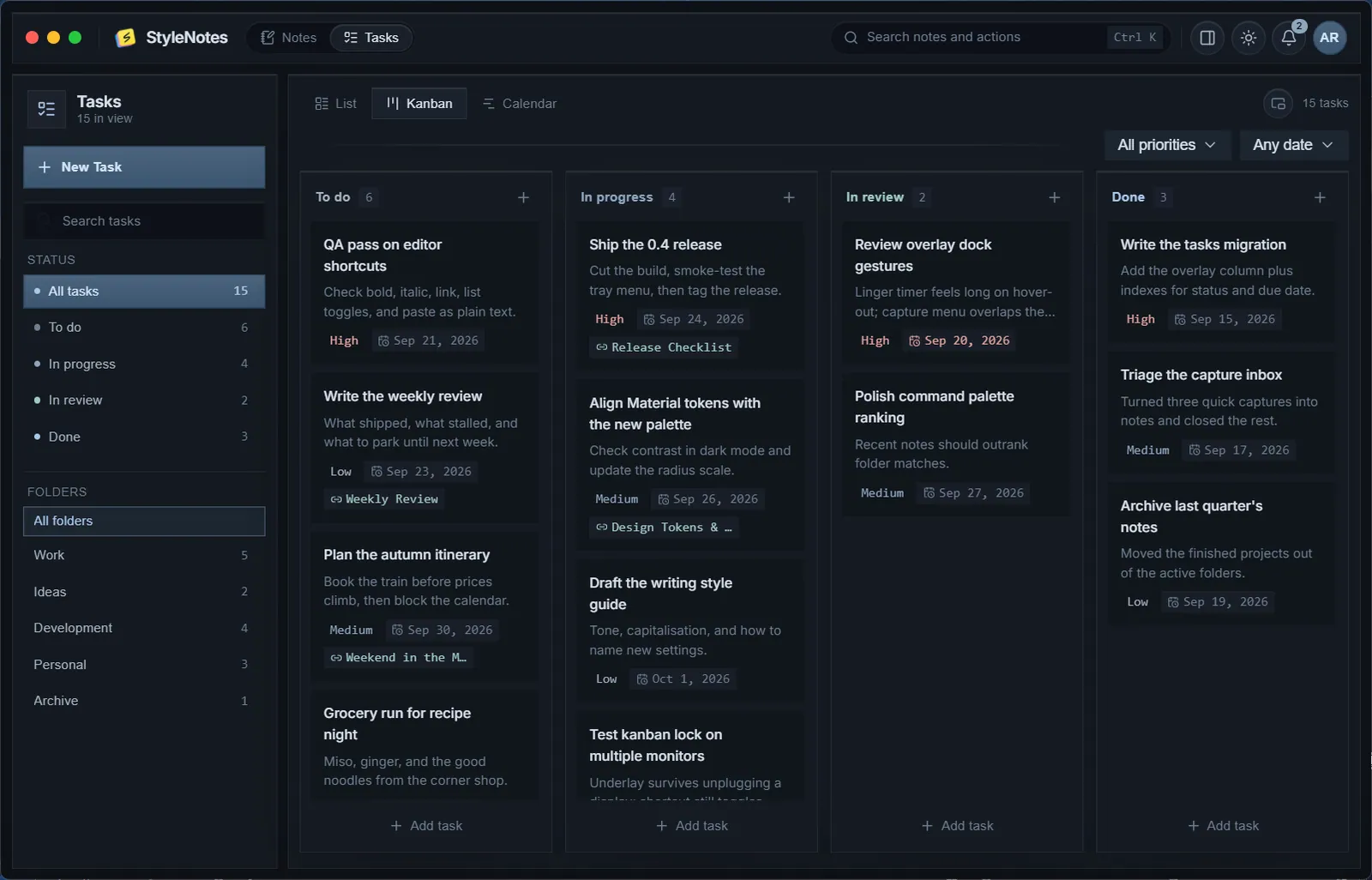The width and height of the screenshot is (1372, 880).
Task: Switch to Calendar view
Action: [x=520, y=103]
